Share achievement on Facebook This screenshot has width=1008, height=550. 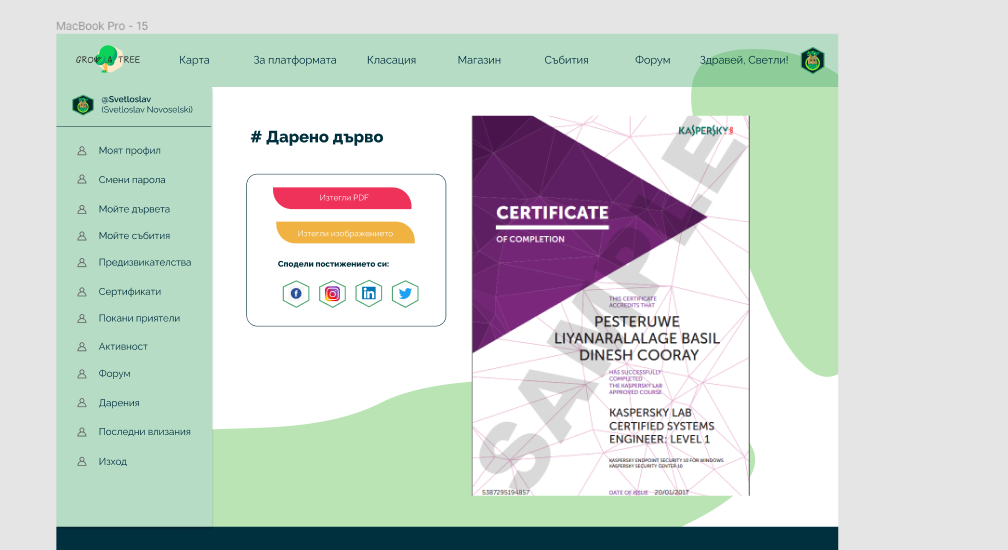click(x=296, y=294)
